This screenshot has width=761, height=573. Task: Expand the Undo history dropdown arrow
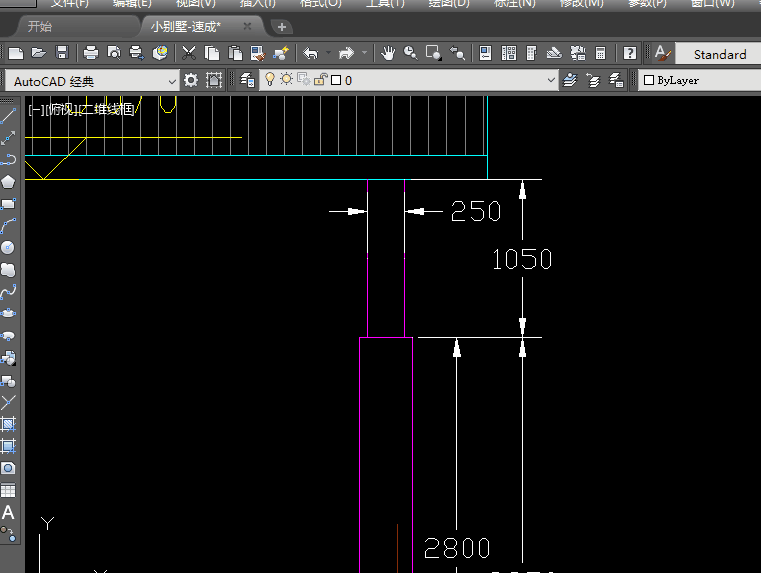point(329,52)
